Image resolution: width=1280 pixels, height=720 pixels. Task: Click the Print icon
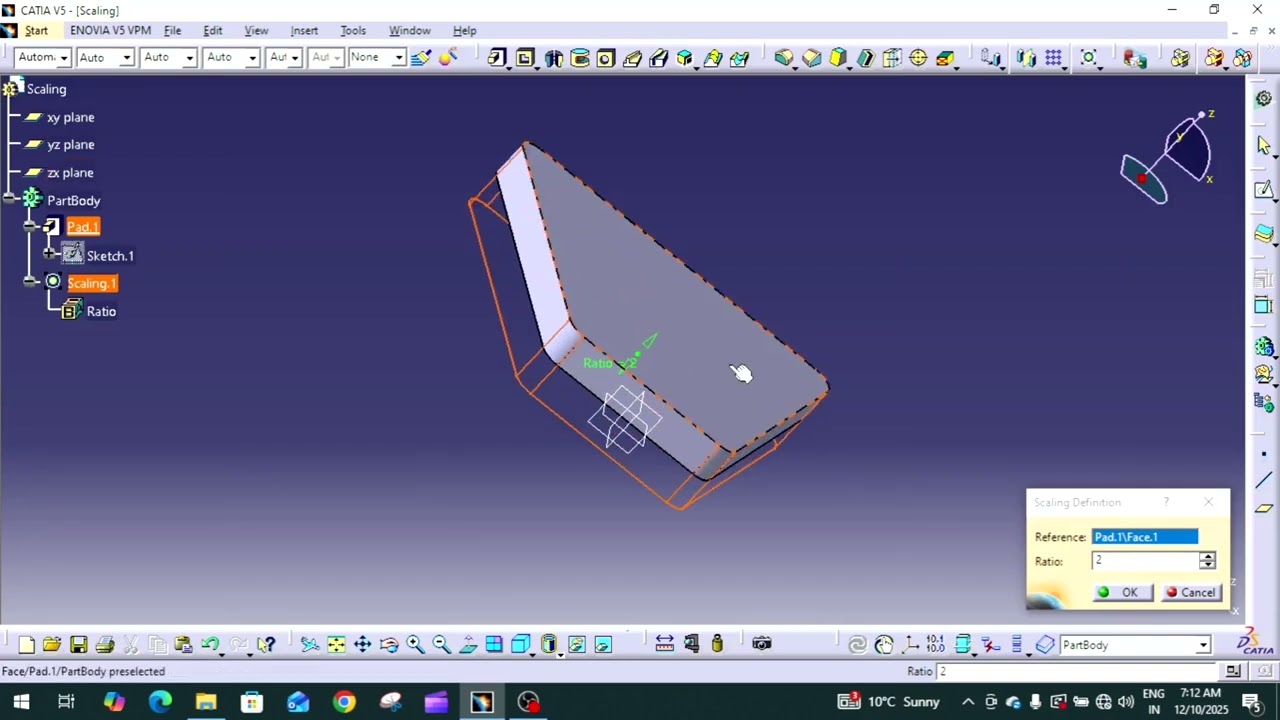tap(105, 645)
